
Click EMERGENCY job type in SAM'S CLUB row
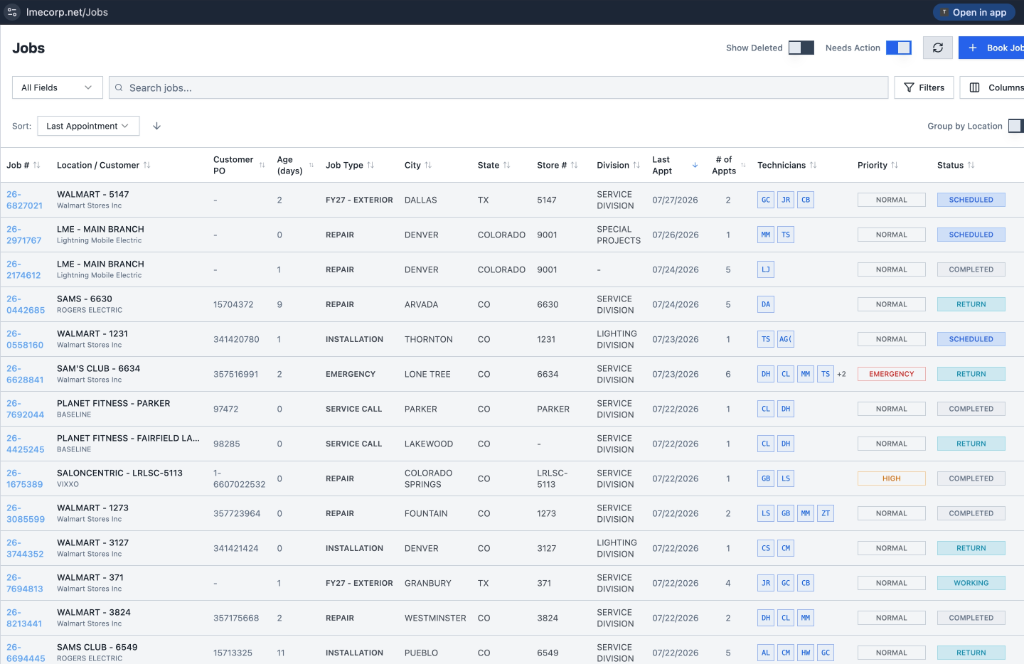tap(351, 374)
